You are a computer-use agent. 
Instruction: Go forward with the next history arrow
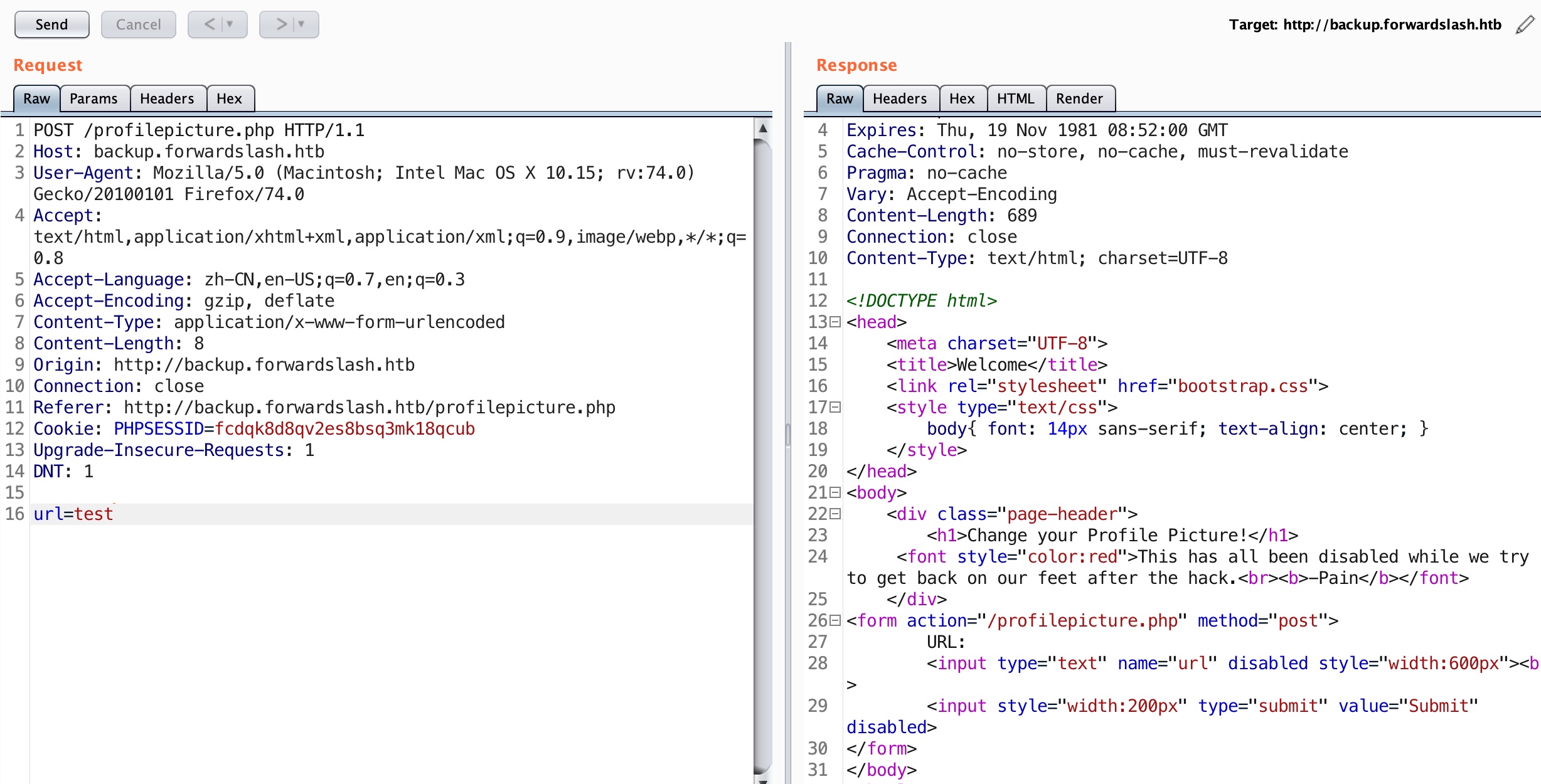[281, 24]
